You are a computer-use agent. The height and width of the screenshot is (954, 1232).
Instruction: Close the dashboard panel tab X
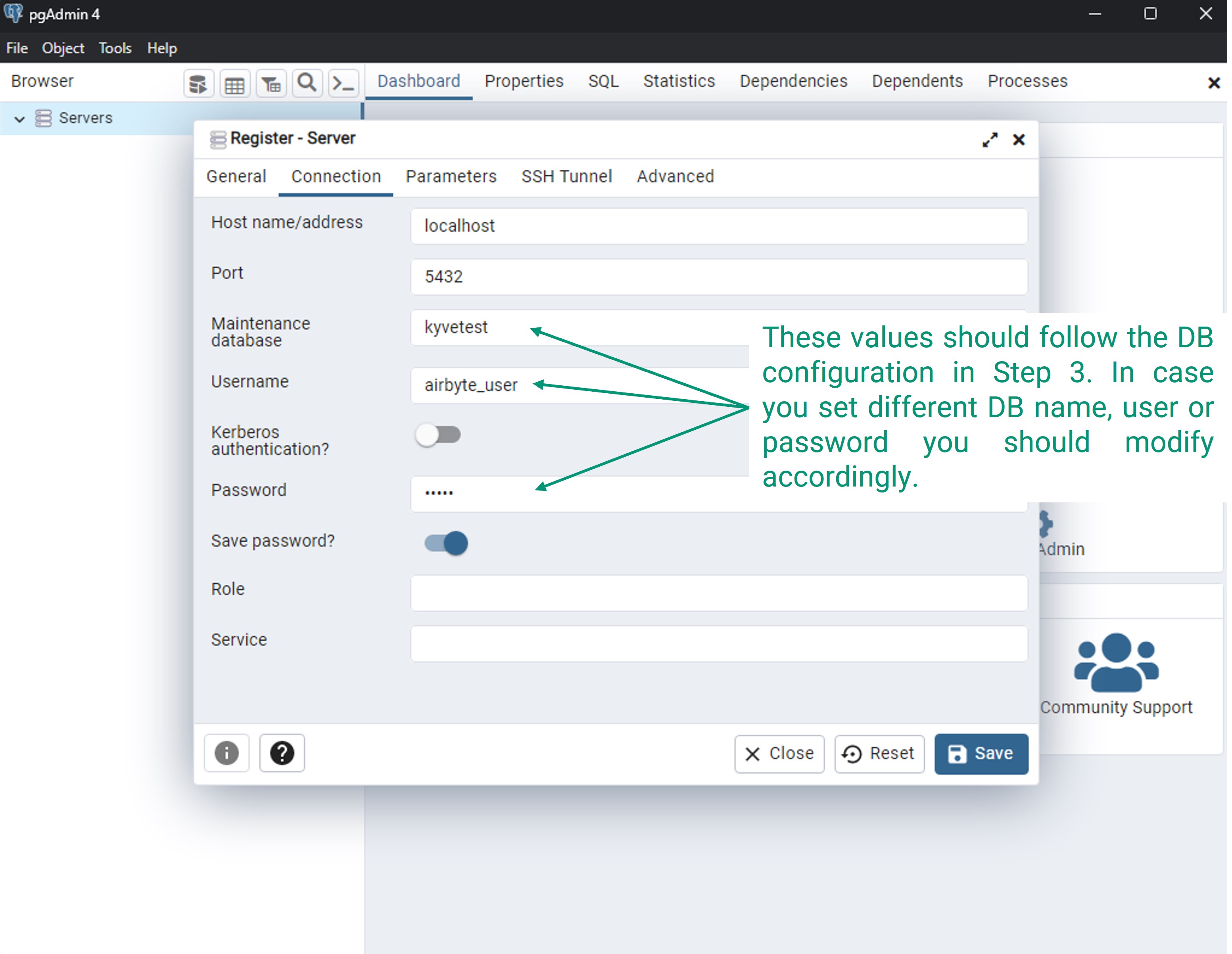(x=1214, y=84)
